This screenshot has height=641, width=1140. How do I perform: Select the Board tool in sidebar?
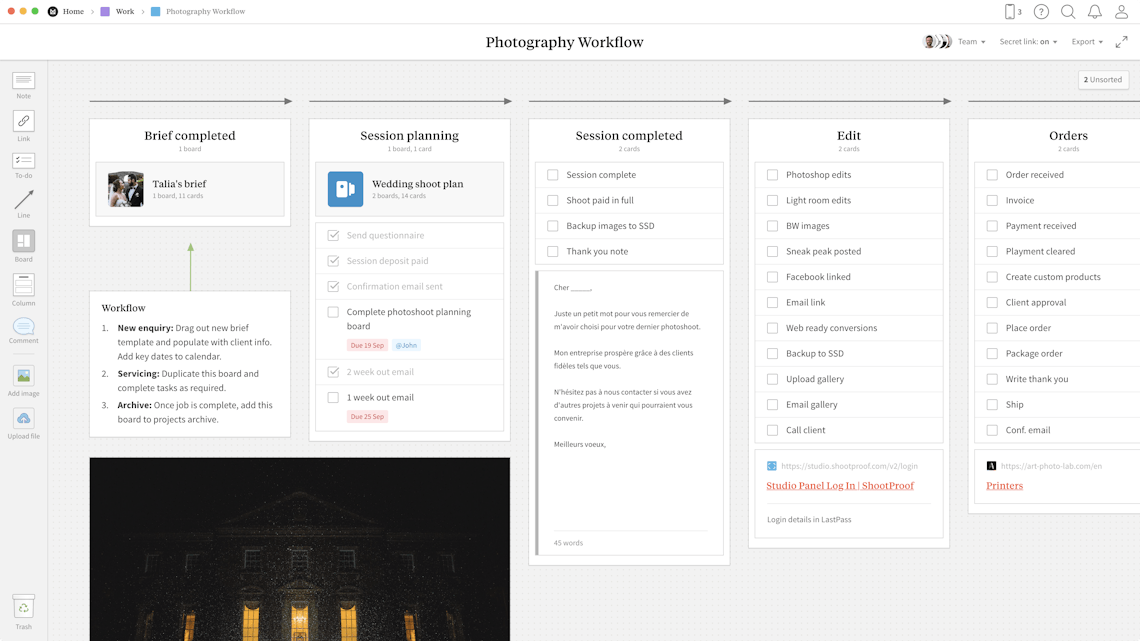pos(23,246)
